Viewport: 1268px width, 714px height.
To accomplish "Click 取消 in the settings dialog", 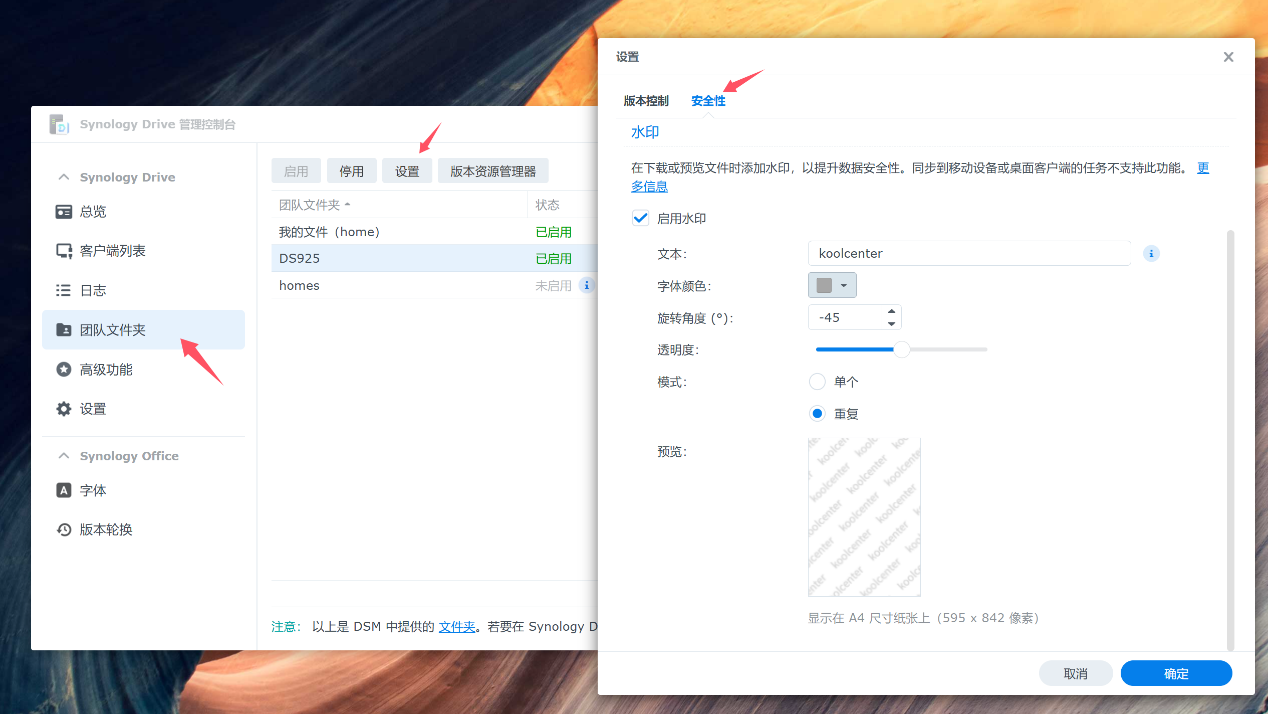I will [1076, 674].
